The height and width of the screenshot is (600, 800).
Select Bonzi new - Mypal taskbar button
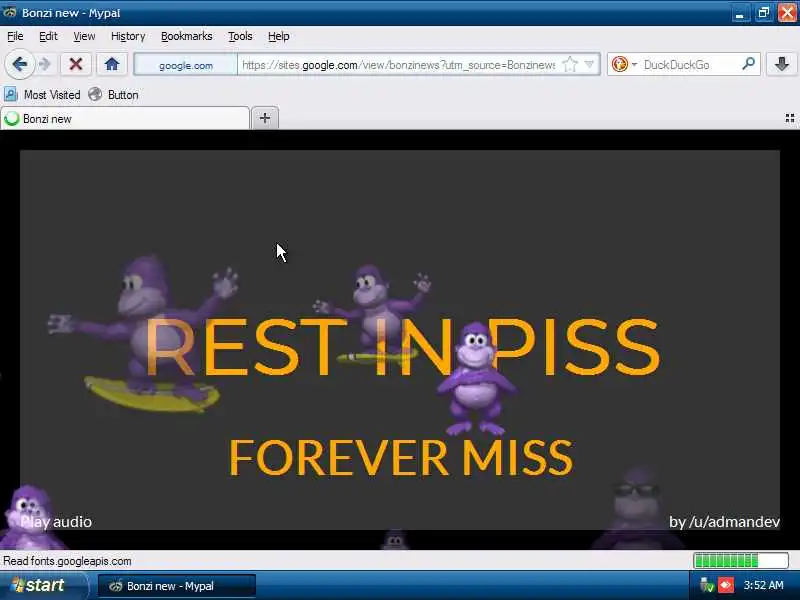177,586
